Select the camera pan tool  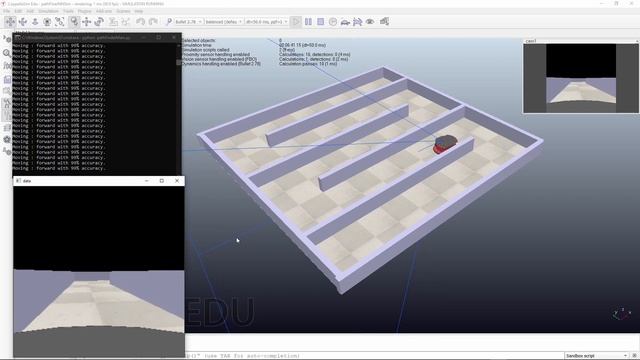tap(11, 22)
